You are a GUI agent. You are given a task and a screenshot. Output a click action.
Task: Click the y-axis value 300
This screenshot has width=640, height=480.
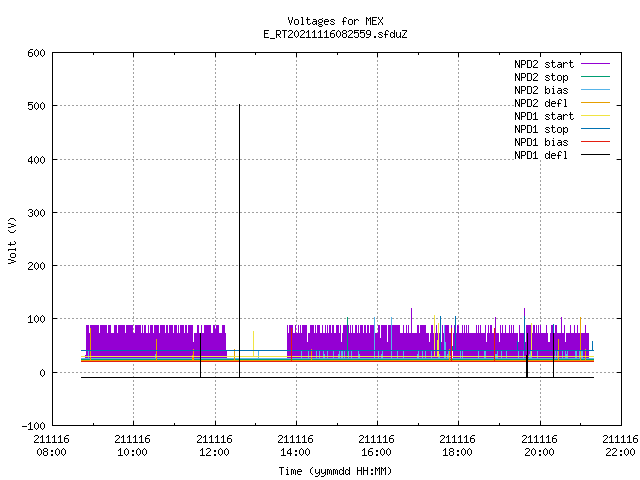(x=36, y=213)
